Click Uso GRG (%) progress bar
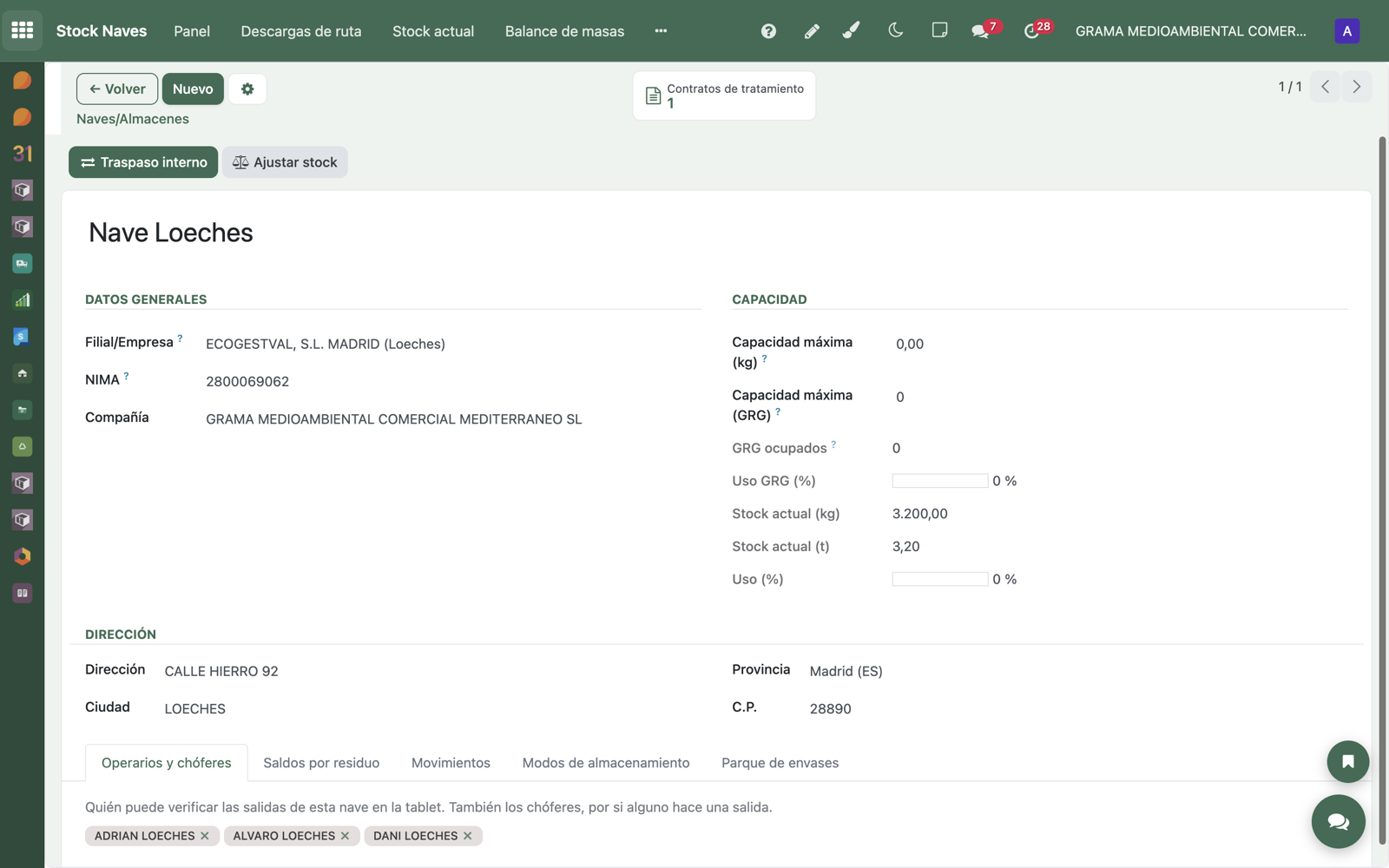The image size is (1389, 868). (940, 481)
